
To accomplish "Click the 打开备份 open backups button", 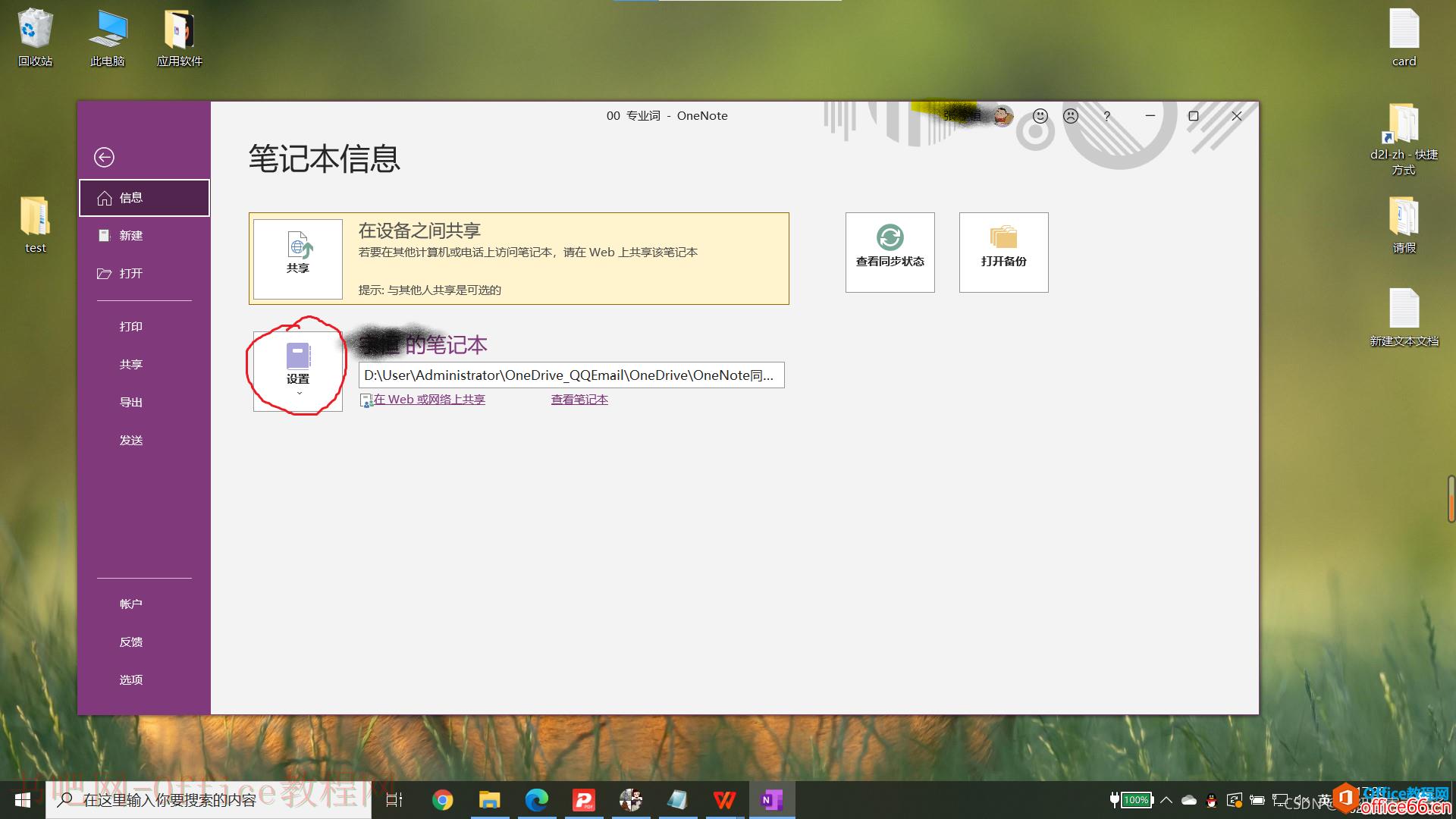I will point(1004,253).
